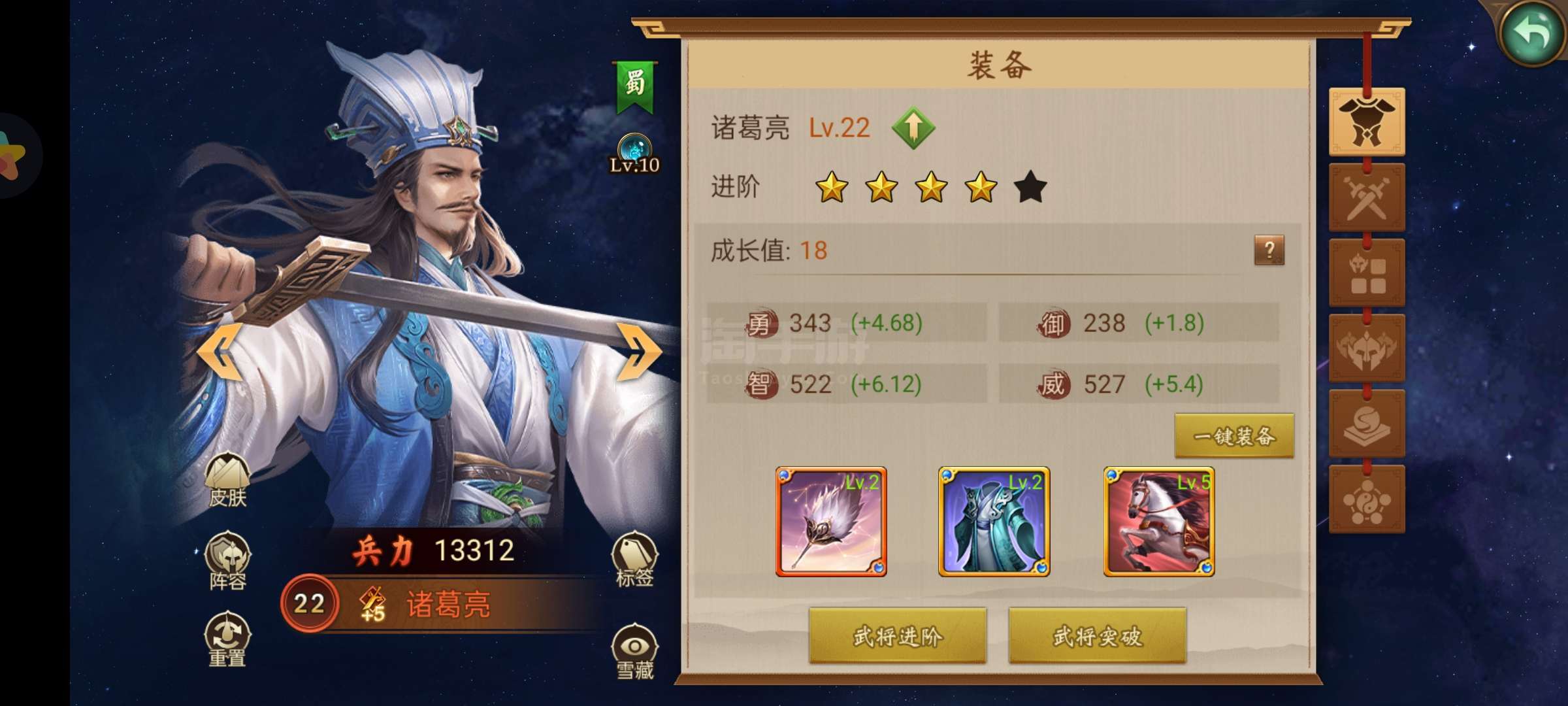Viewport: 1568px width, 706px height.
Task: Switch to previous hero with left arrow
Action: pos(220,352)
